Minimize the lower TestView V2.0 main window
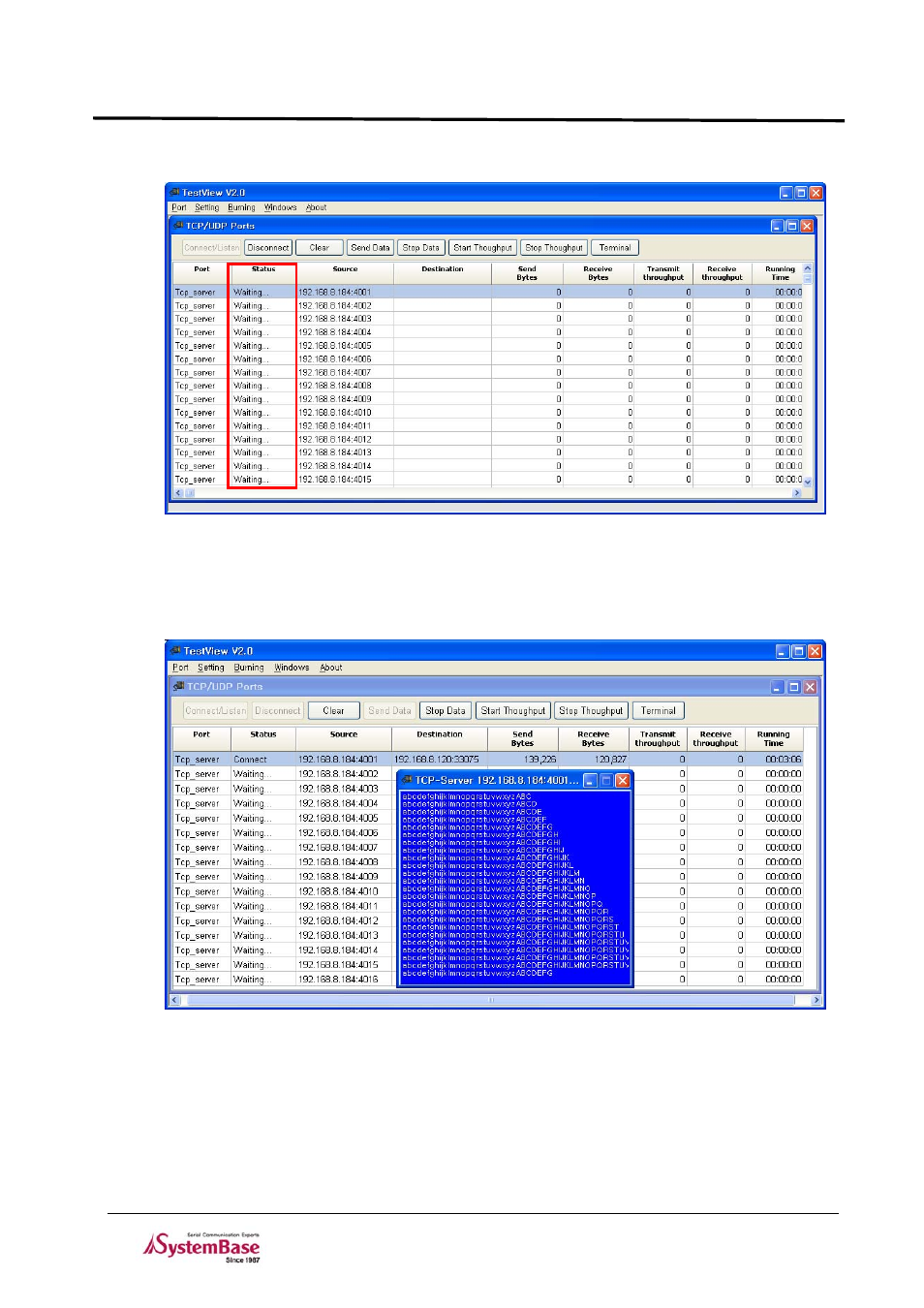 click(x=783, y=651)
